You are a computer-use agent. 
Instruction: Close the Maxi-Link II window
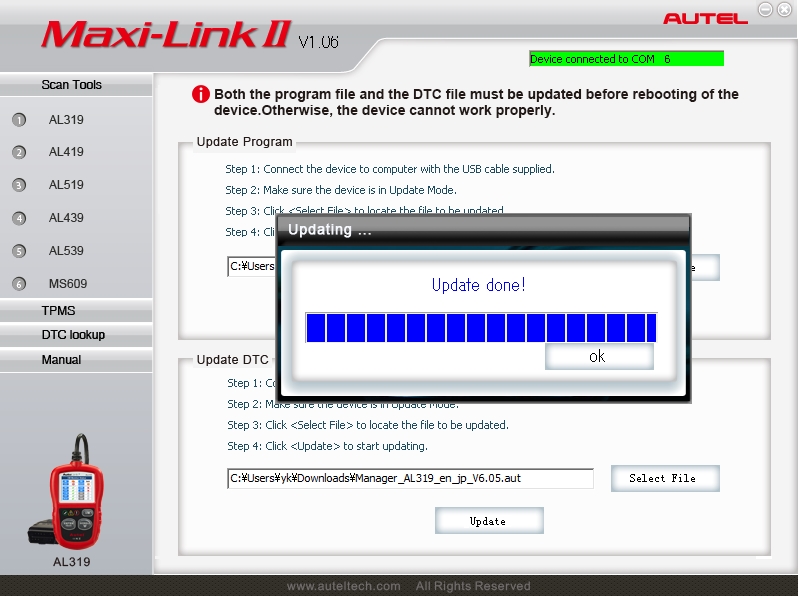point(784,9)
